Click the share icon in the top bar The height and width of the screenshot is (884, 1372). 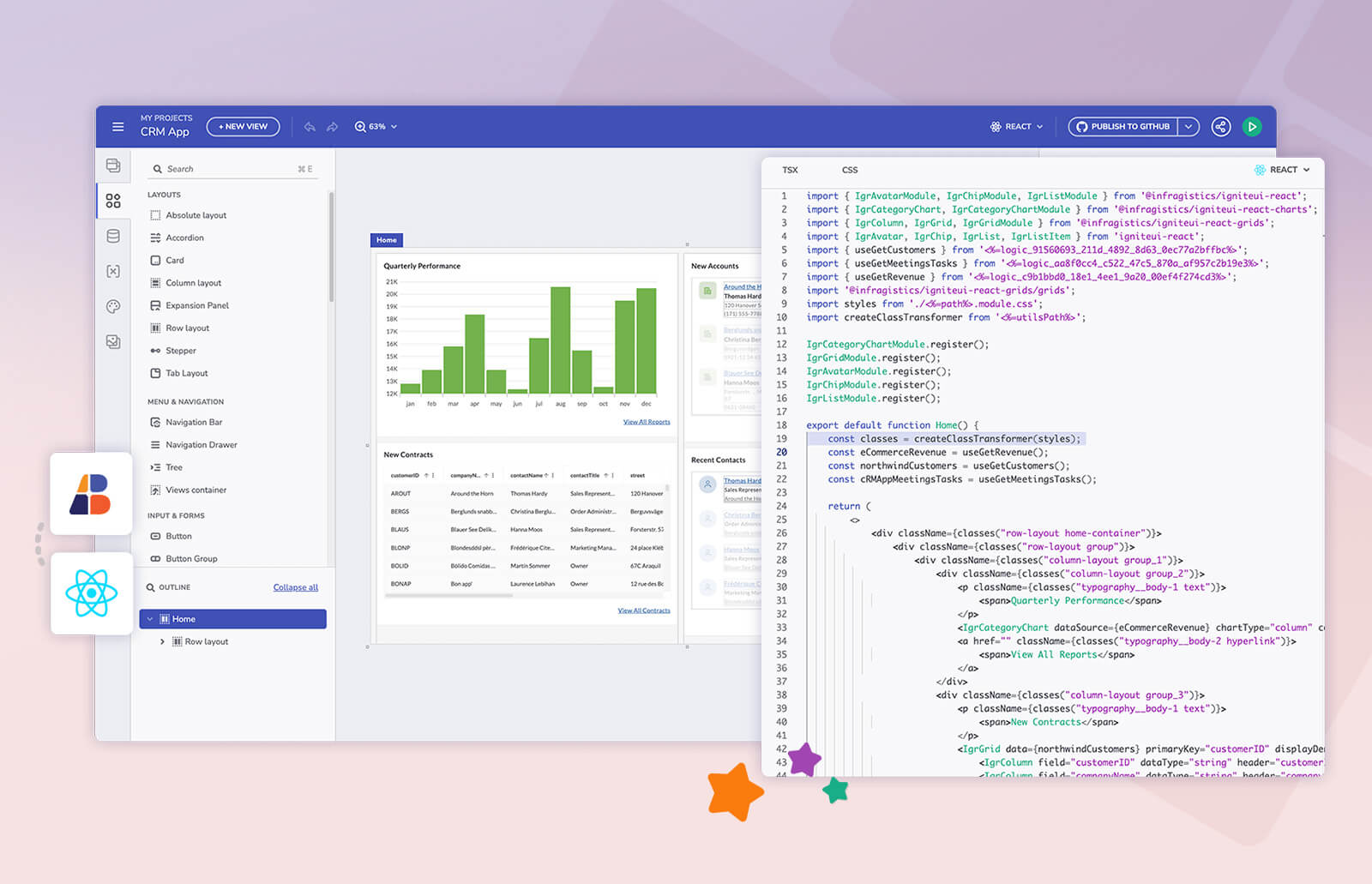point(1221,126)
